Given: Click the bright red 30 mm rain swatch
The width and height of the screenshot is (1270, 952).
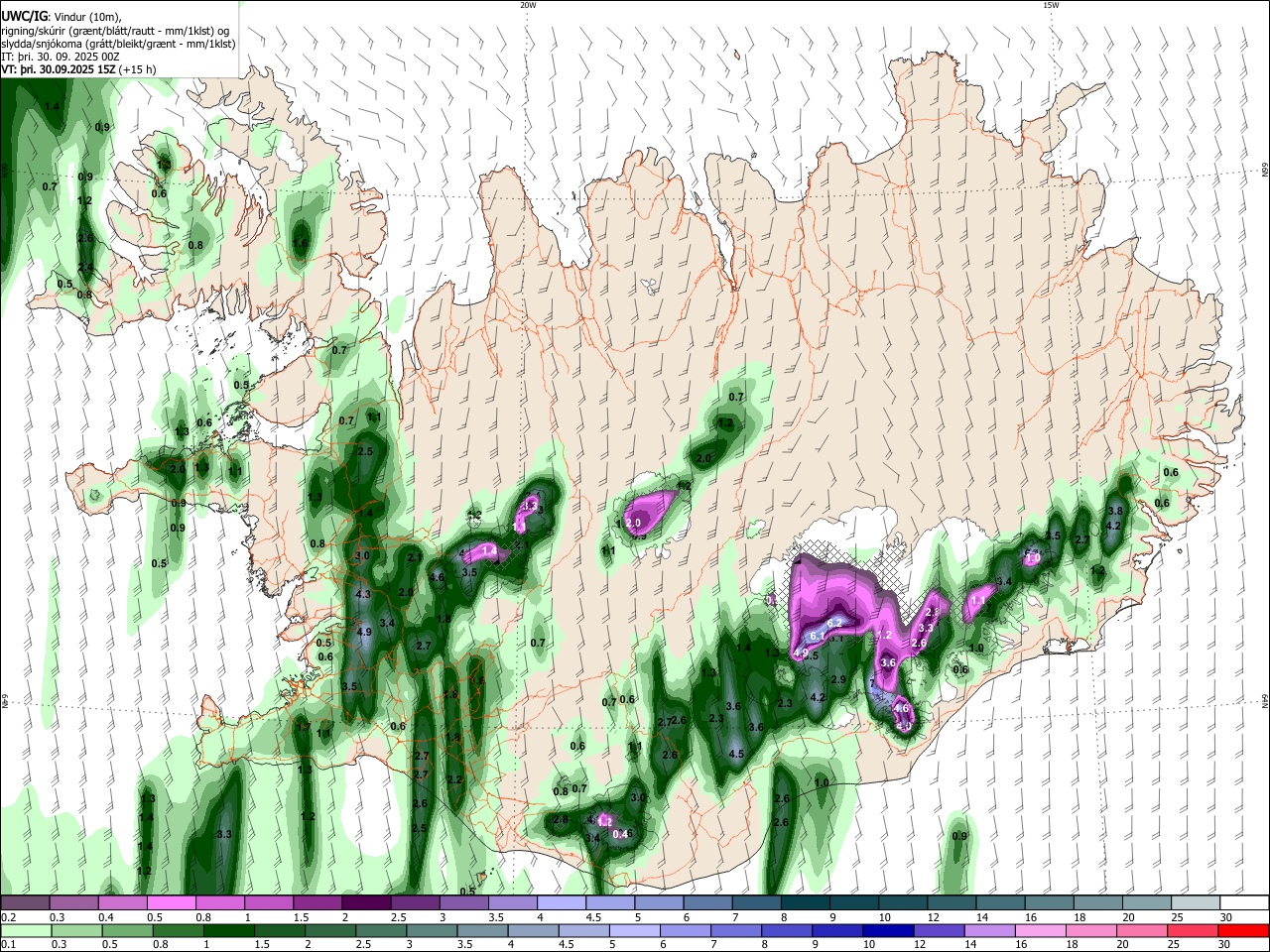Looking at the screenshot, I should coord(1242,930).
